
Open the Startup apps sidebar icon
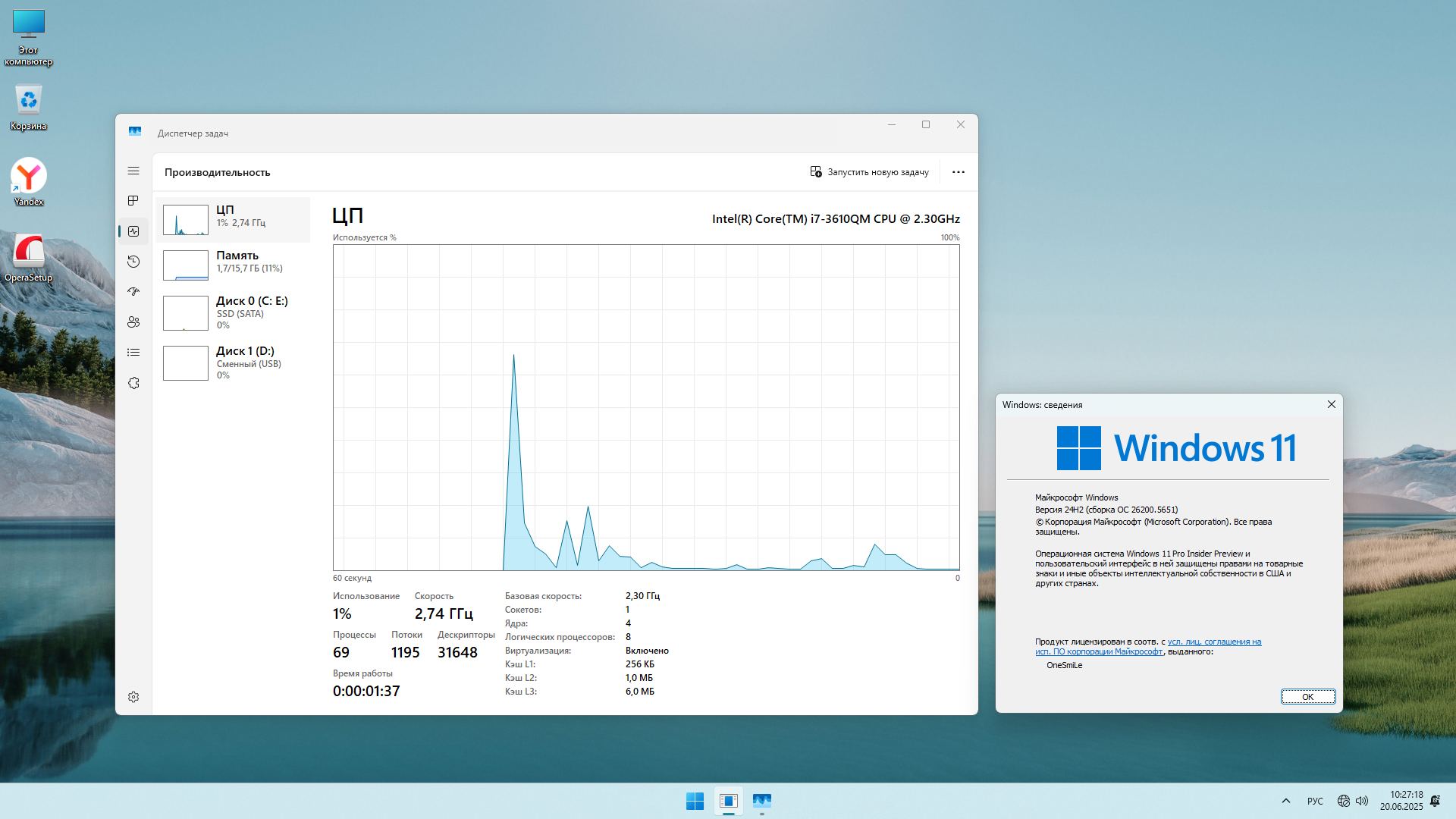tap(133, 292)
